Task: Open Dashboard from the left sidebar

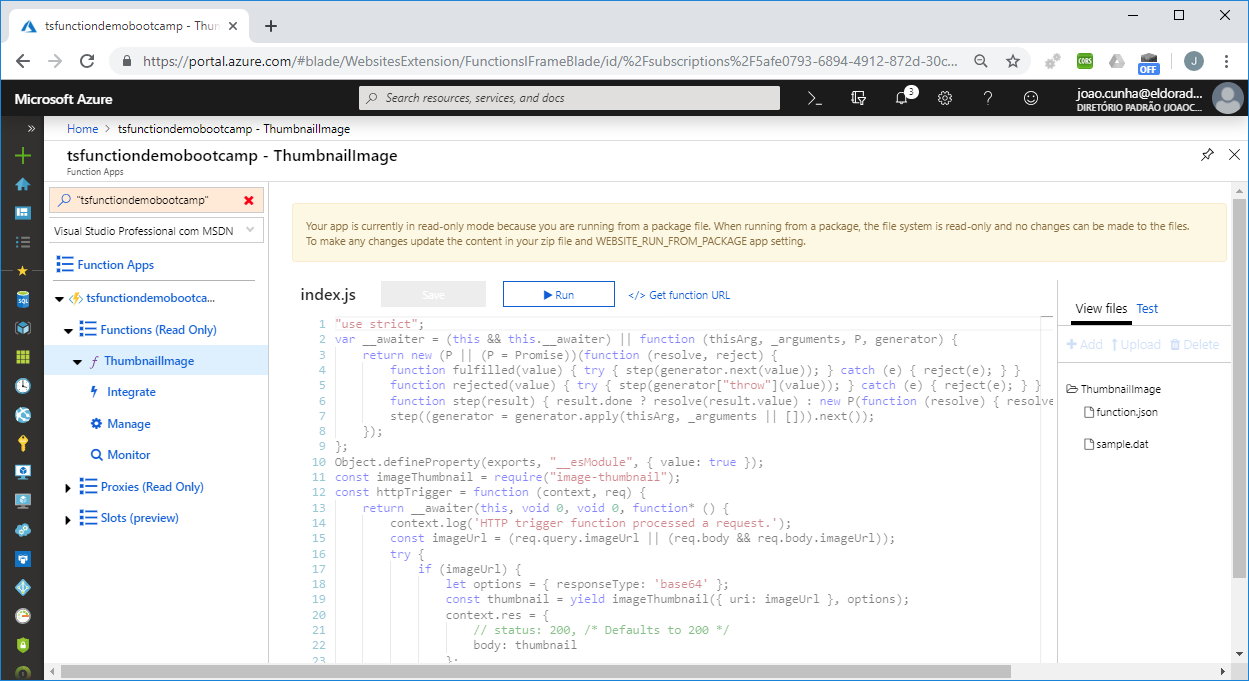Action: [22, 213]
